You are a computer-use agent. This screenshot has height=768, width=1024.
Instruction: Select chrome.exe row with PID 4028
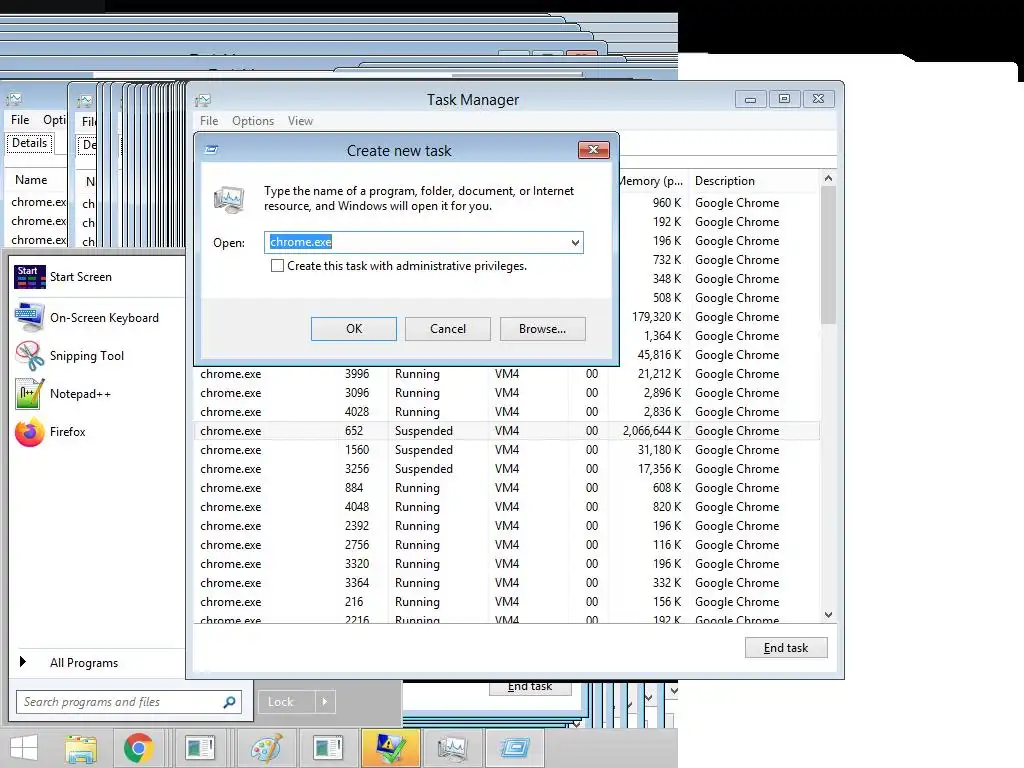tap(507, 412)
